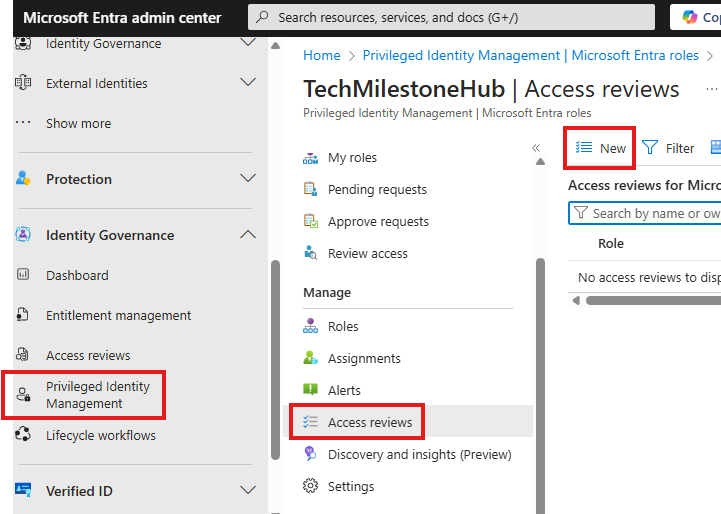Open the Roles menu item
This screenshot has width=721, height=514.
[x=342, y=326]
